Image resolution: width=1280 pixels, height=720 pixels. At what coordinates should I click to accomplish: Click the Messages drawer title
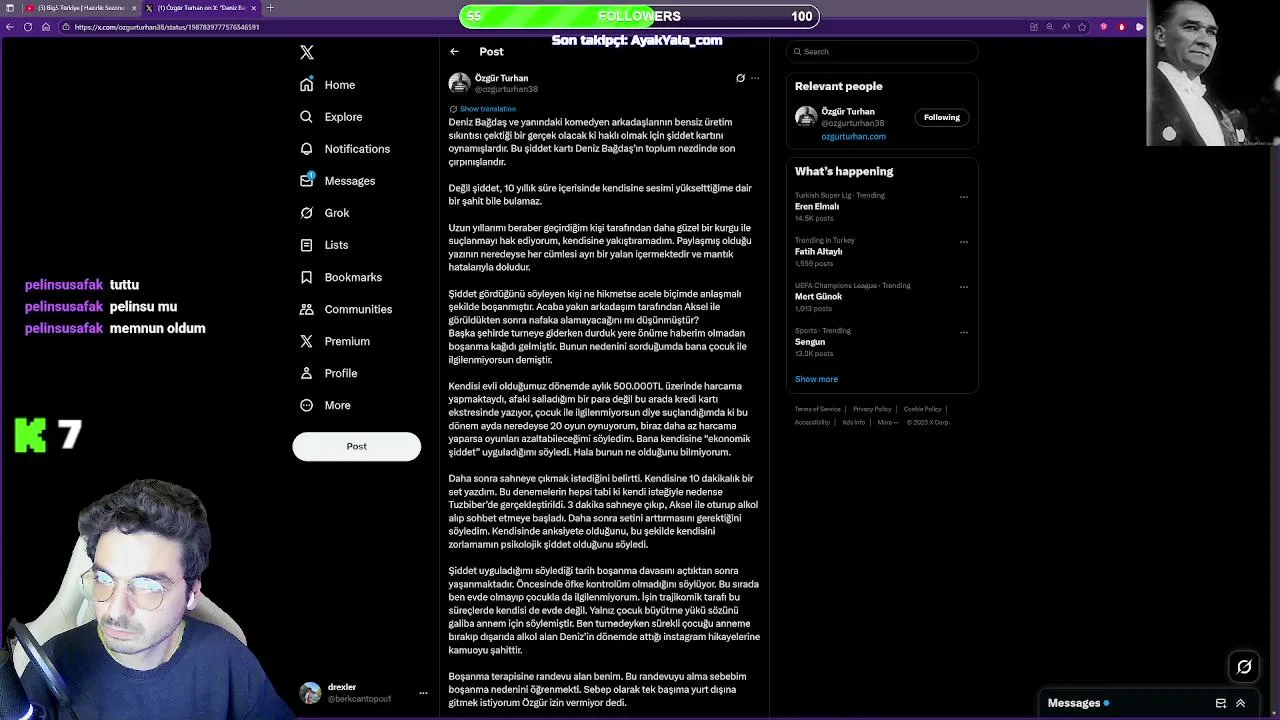1074,703
